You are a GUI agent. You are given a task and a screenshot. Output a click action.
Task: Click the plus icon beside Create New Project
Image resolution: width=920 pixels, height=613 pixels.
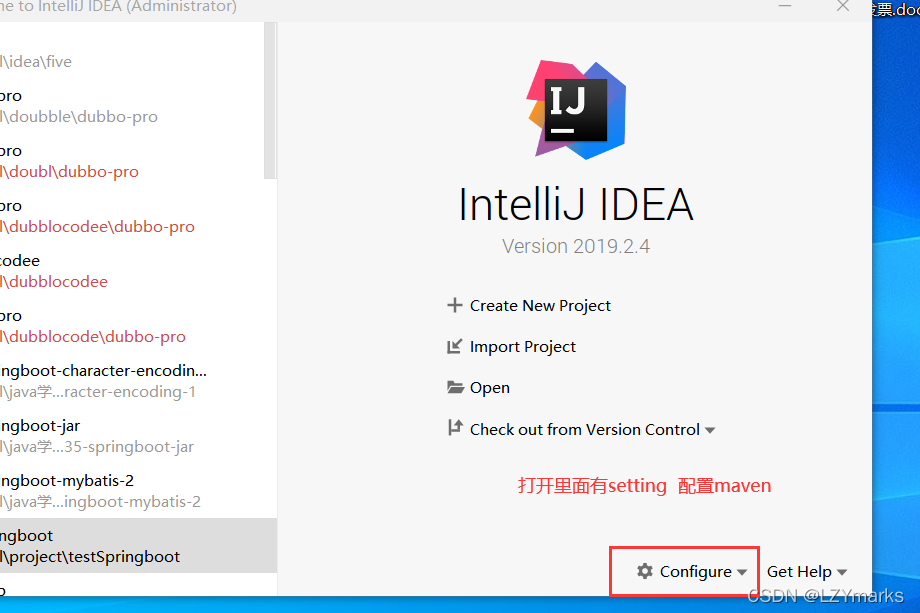(x=455, y=305)
